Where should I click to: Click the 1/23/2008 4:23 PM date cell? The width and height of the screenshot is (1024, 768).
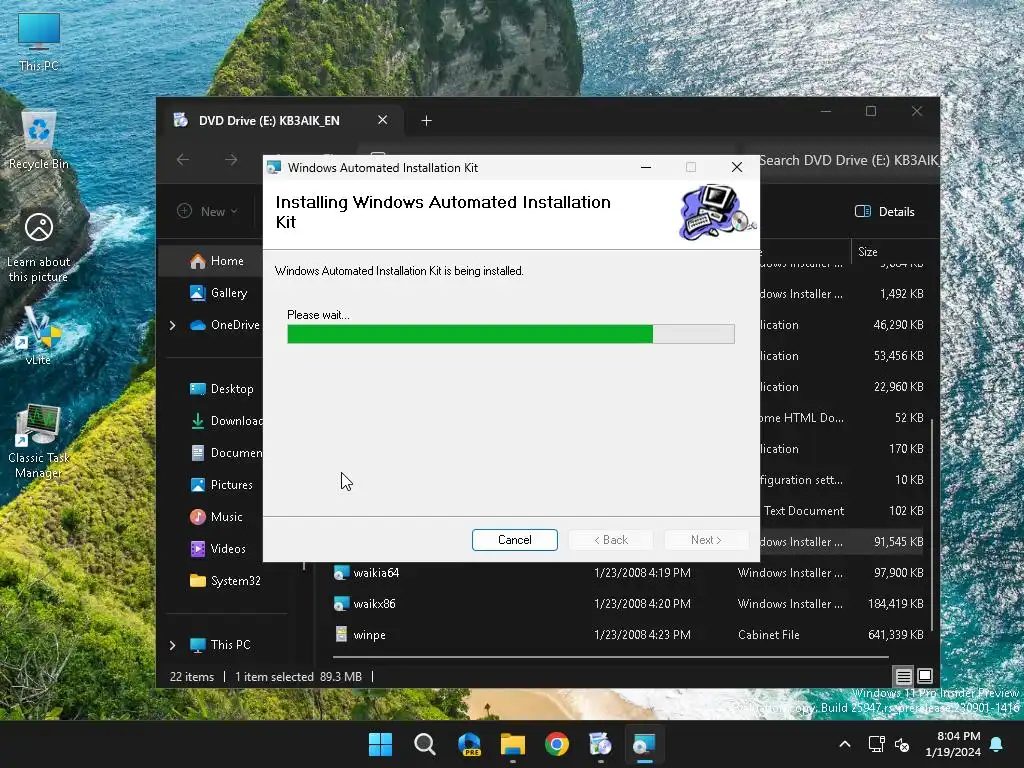tap(642, 635)
